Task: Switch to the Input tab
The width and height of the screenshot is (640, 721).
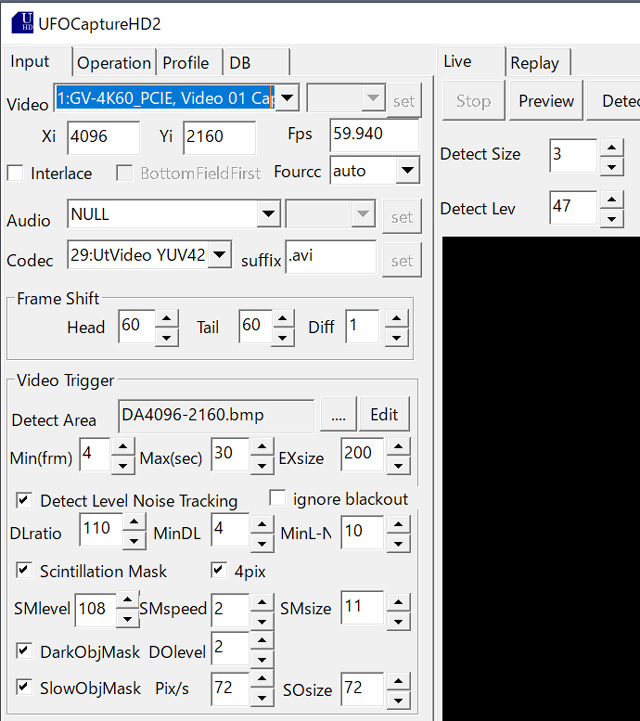Action: [x=37, y=61]
